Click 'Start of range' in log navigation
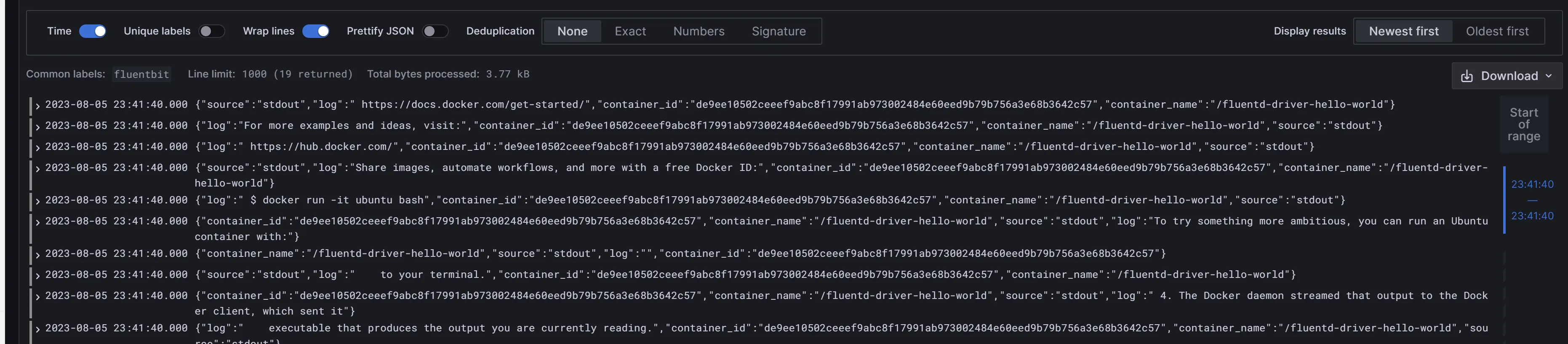 pyautogui.click(x=1523, y=124)
